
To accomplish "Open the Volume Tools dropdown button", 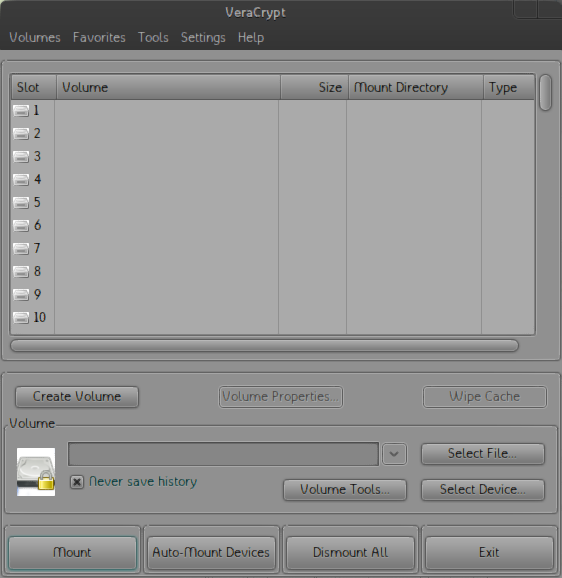I will [x=345, y=490].
